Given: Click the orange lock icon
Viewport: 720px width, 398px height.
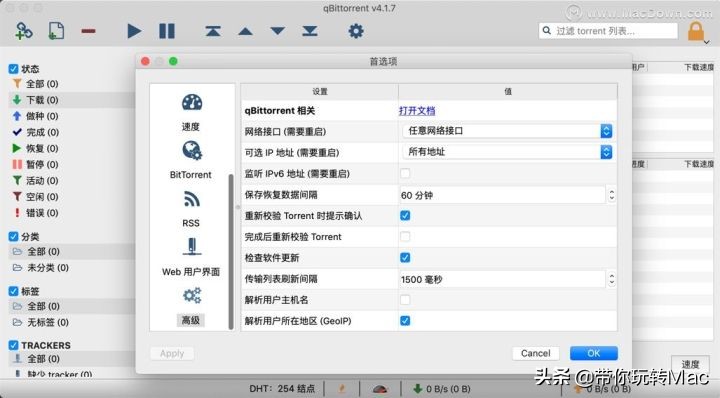Looking at the screenshot, I should [x=696, y=31].
